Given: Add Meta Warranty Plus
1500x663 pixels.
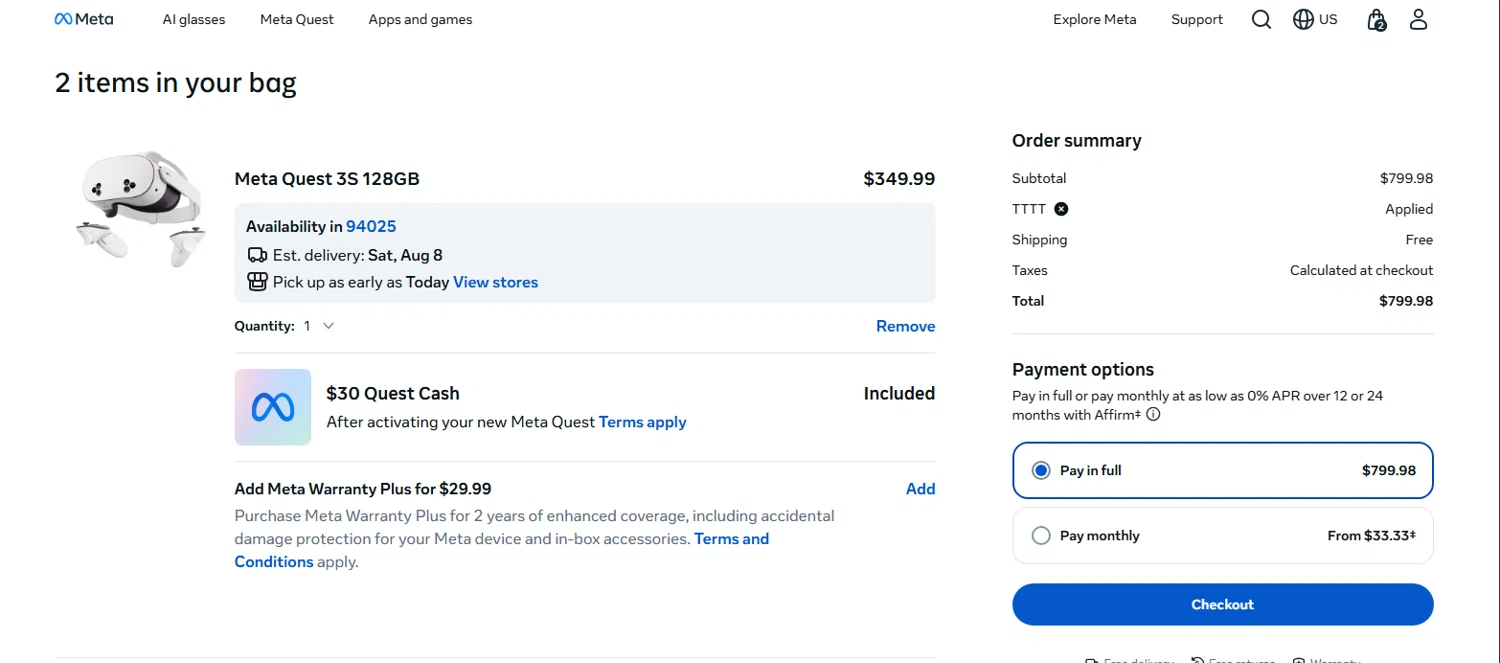Looking at the screenshot, I should [x=920, y=489].
